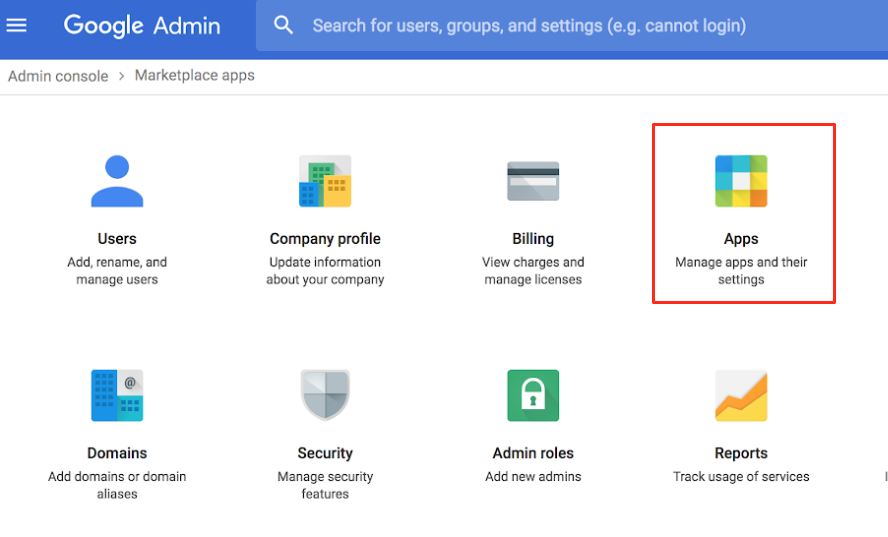Click 'View charges and manage licenses' text
The image size is (888, 537).
533,271
